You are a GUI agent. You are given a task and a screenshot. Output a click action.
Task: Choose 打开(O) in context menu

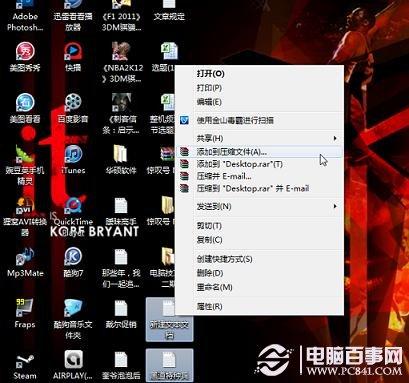pos(259,74)
